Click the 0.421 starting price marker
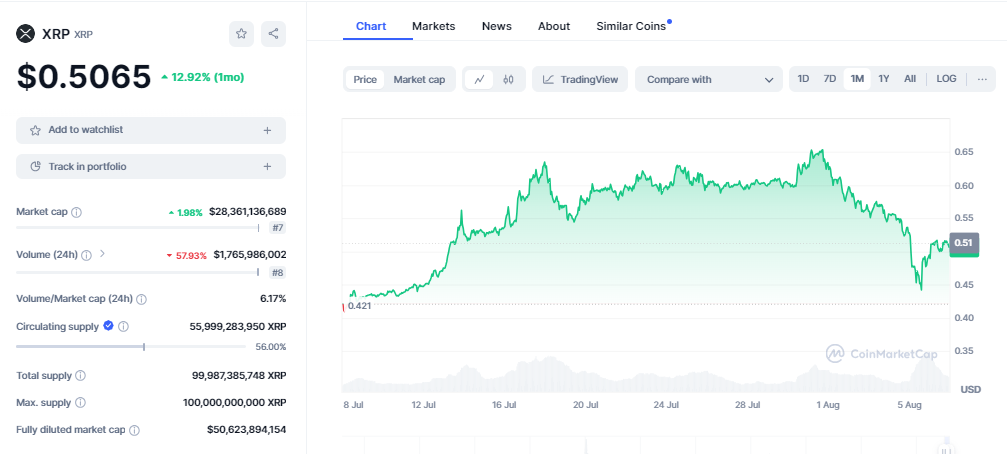 point(360,306)
